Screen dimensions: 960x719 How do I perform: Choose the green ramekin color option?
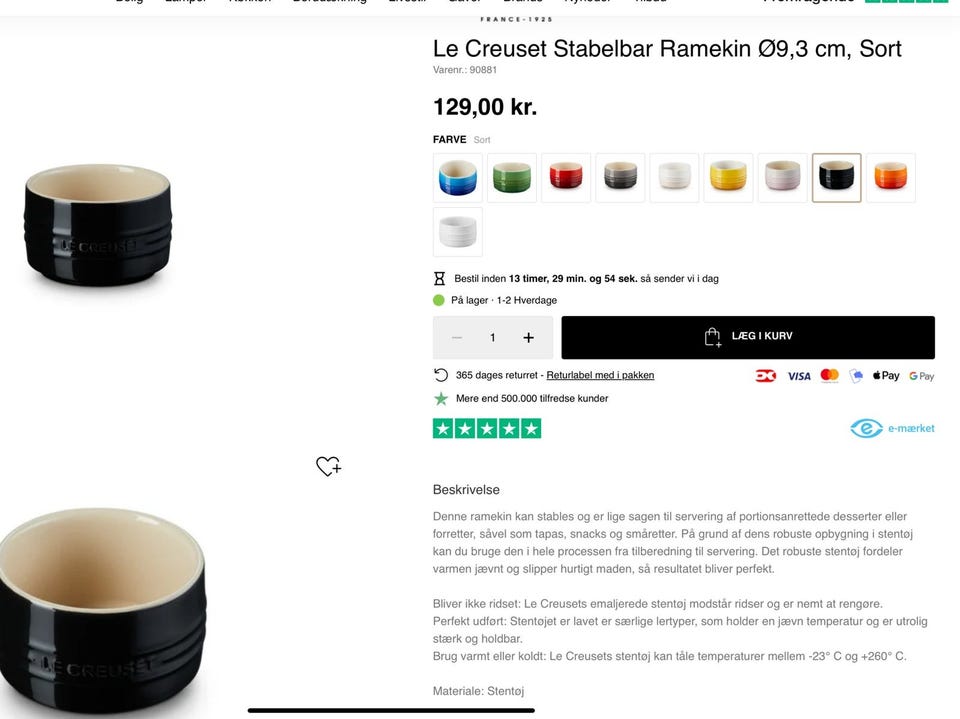coord(512,178)
